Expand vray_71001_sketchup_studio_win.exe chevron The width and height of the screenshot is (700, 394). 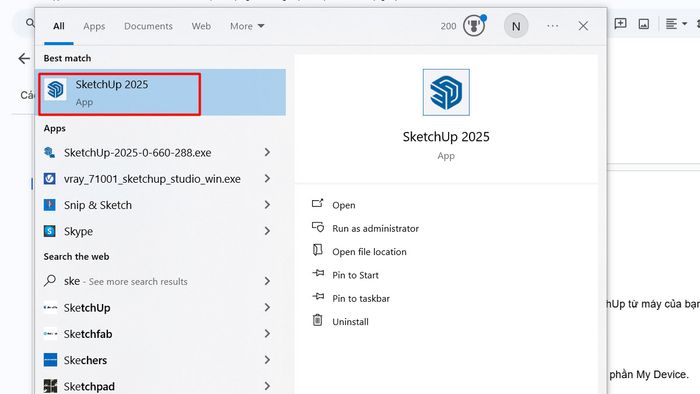pyautogui.click(x=267, y=178)
